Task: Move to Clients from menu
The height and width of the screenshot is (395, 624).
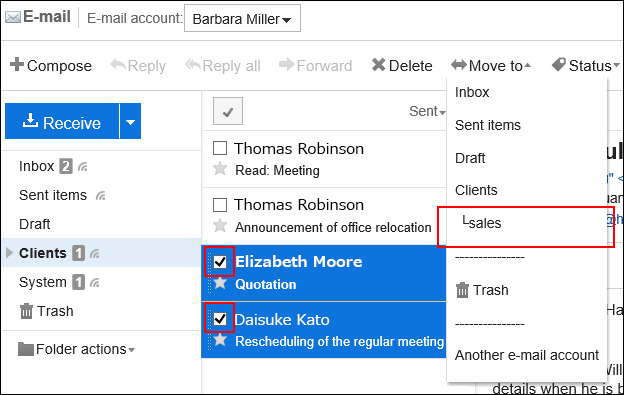Action: [x=476, y=191]
